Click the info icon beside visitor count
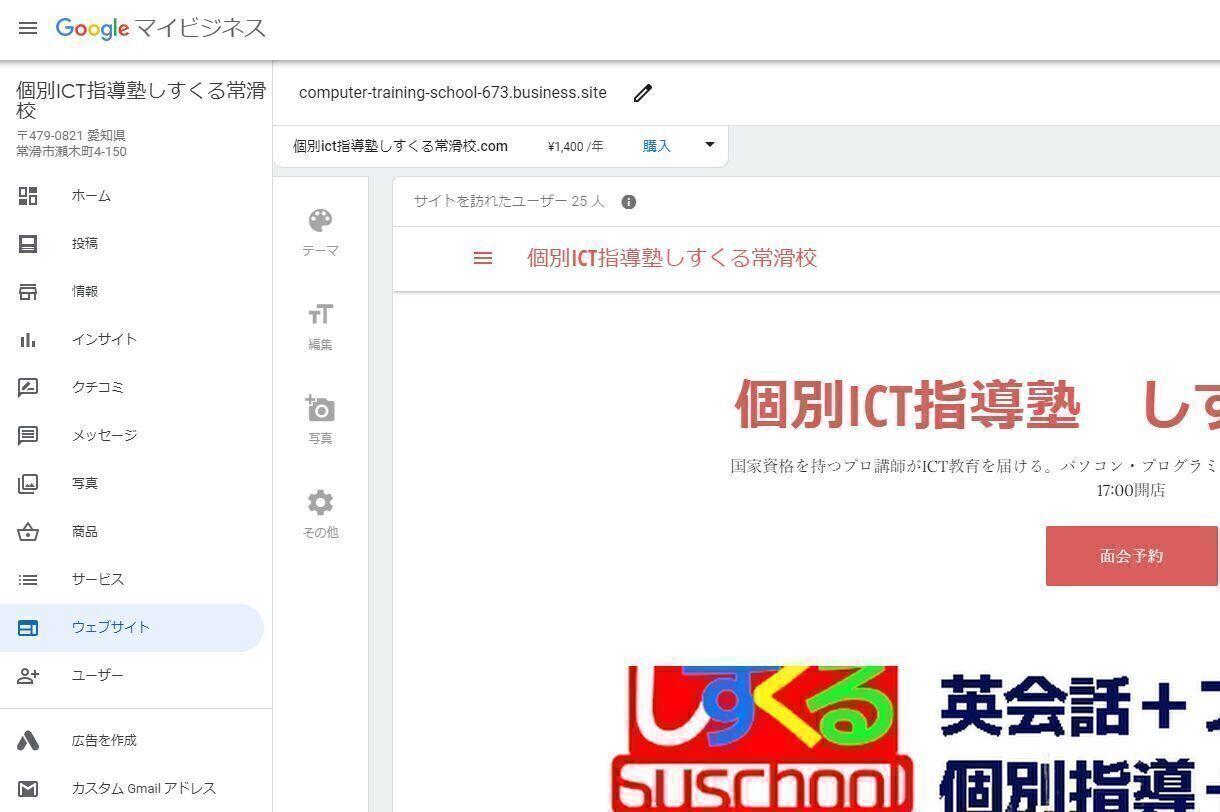 click(x=629, y=202)
